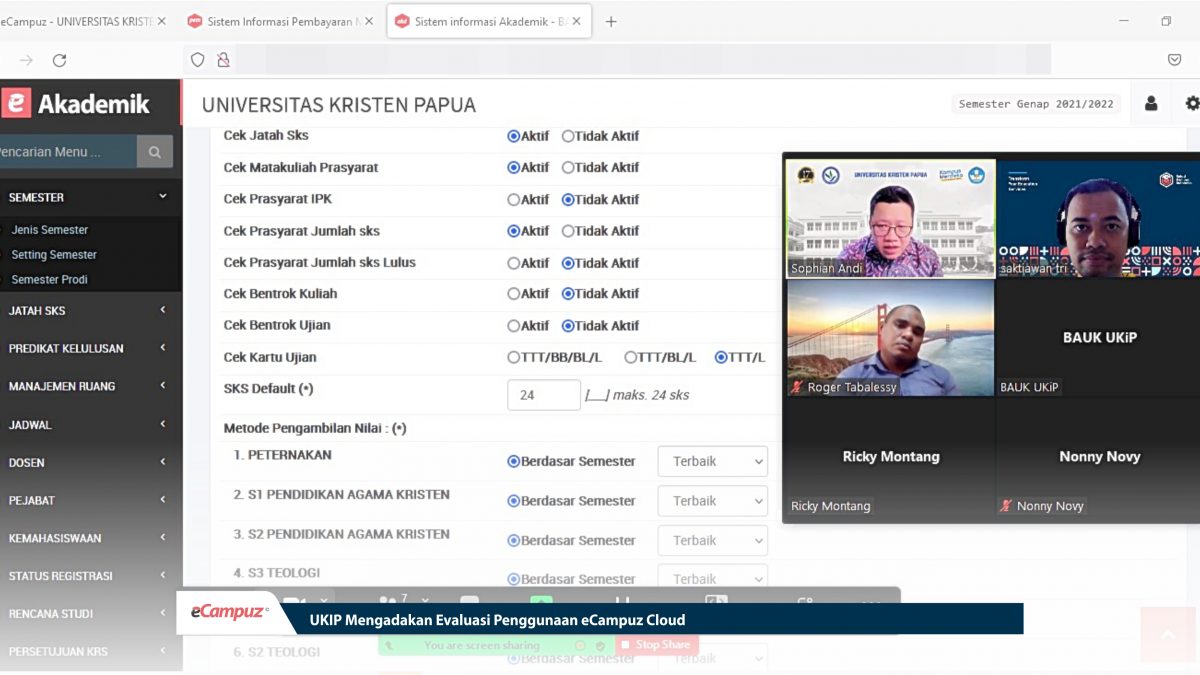Set Cek Prasyarat IPK to Aktif

point(514,199)
